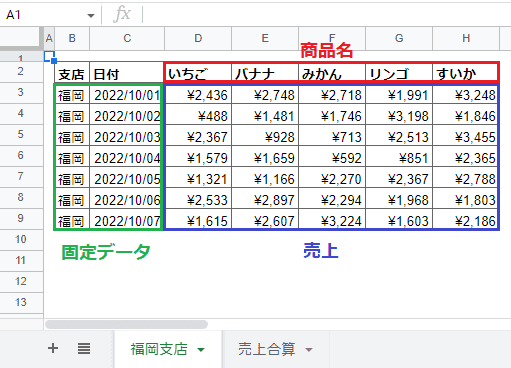This screenshot has width=511, height=368.
Task: Select the row 5 header
Action: coord(21,134)
